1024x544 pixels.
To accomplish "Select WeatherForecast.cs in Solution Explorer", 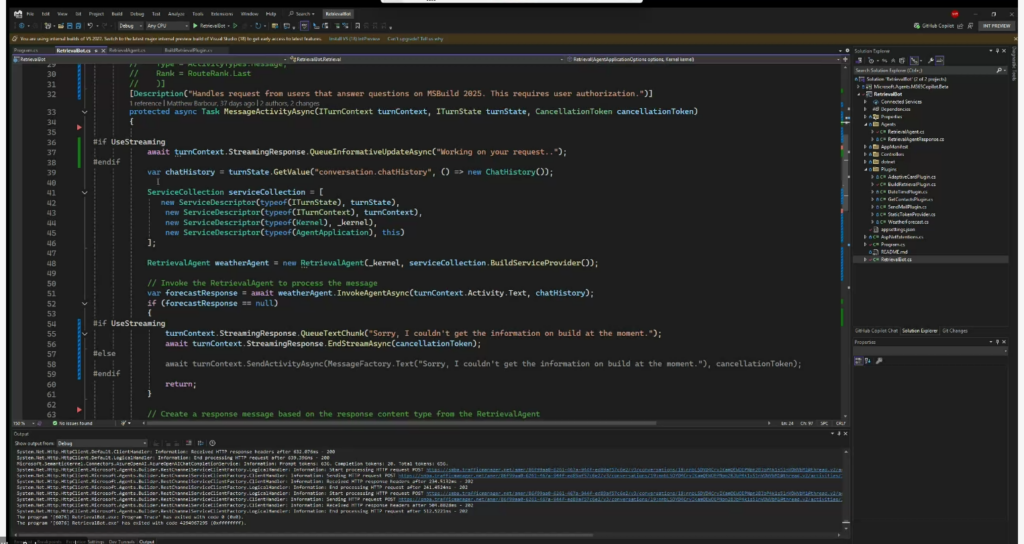I will pos(907,222).
